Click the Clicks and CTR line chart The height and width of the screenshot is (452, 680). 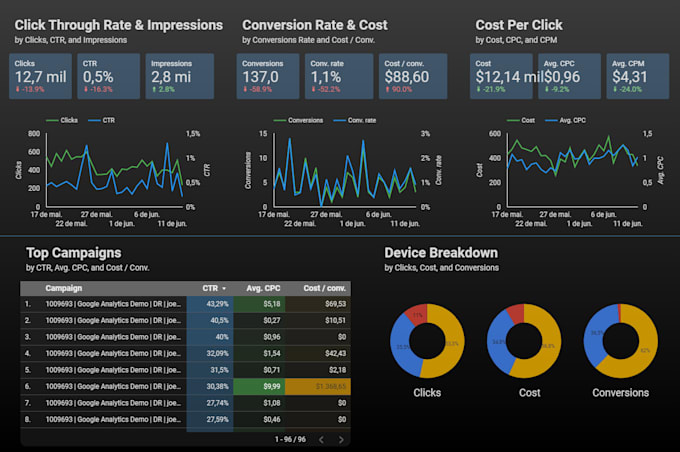pos(114,174)
